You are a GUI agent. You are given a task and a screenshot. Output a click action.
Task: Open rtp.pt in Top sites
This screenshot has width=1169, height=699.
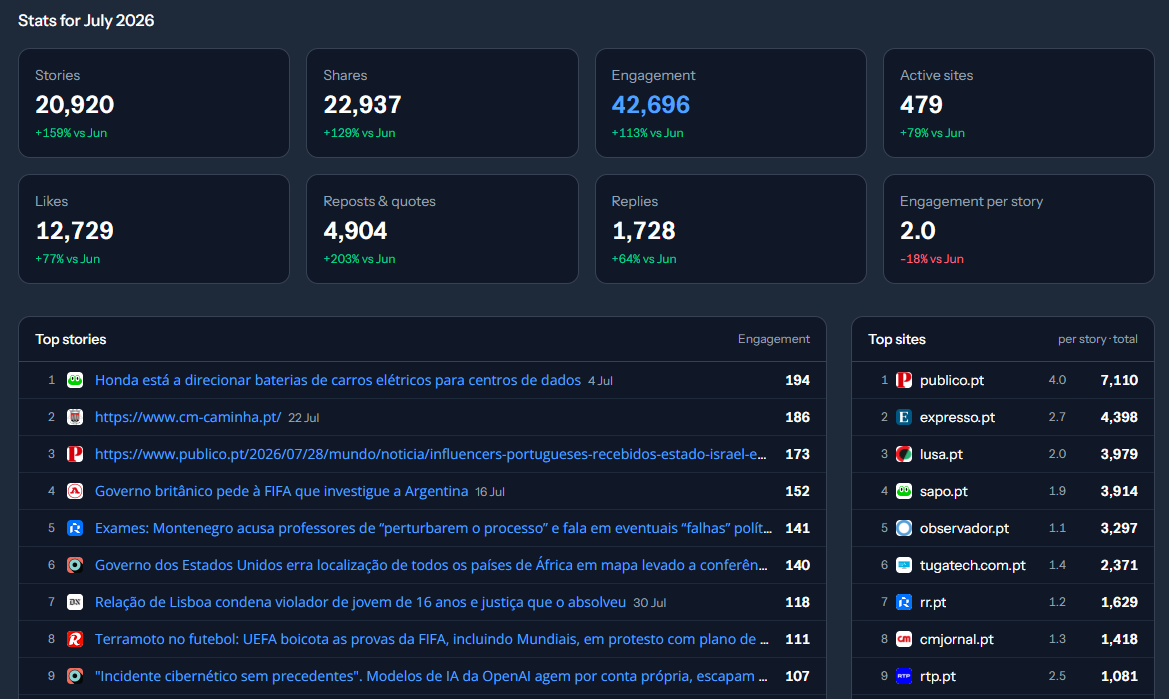(x=937, y=676)
